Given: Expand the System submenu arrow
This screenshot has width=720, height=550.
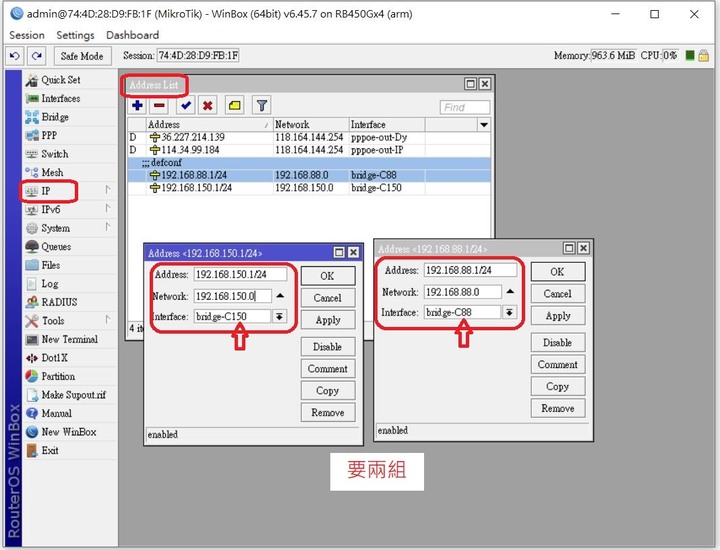Looking at the screenshot, I should [108, 227].
